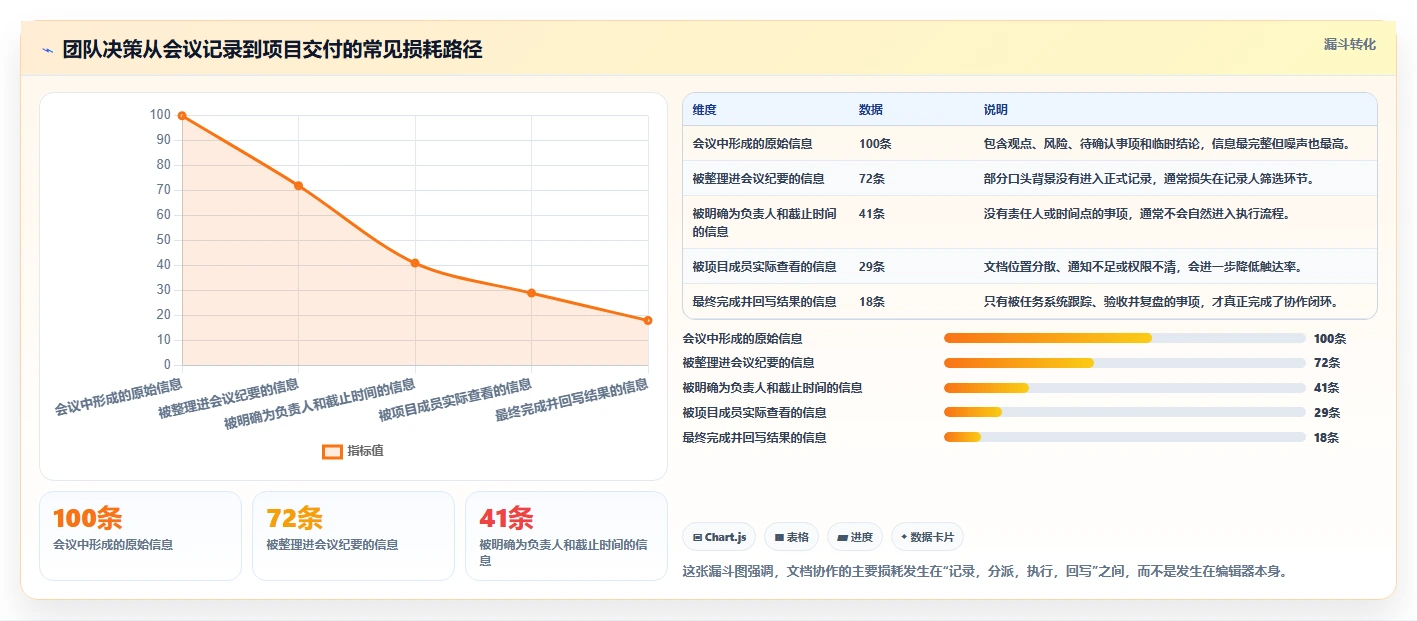Open the 100条 data card

(140, 536)
